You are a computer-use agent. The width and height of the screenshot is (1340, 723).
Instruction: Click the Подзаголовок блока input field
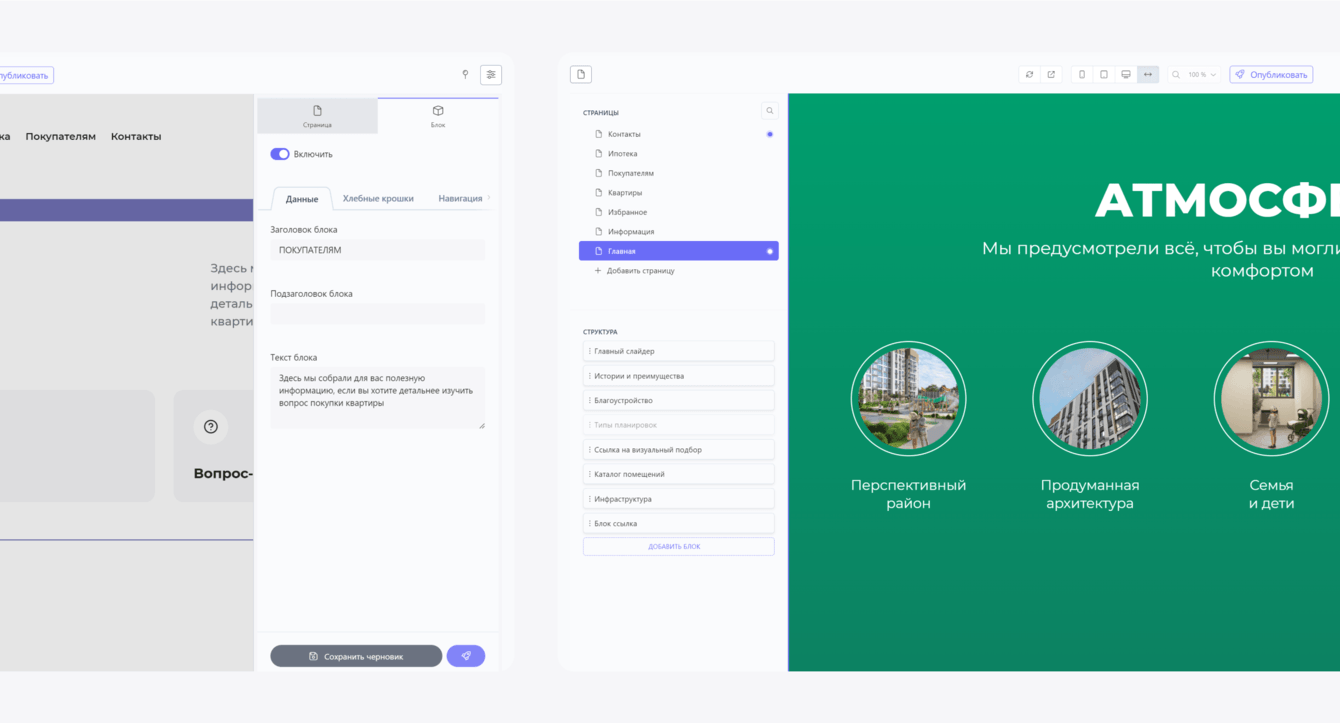point(377,314)
